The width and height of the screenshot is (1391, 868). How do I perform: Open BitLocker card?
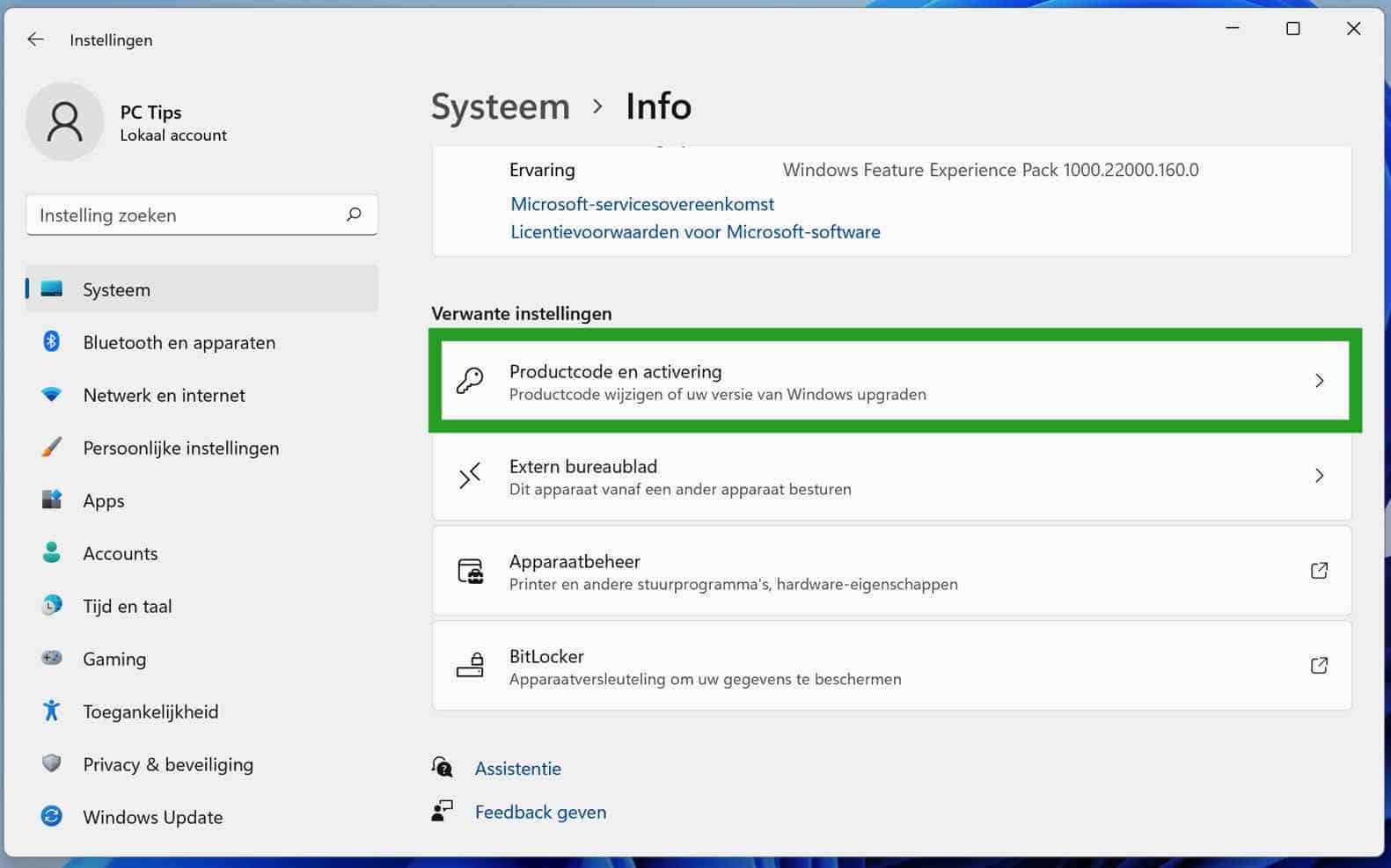(x=892, y=666)
